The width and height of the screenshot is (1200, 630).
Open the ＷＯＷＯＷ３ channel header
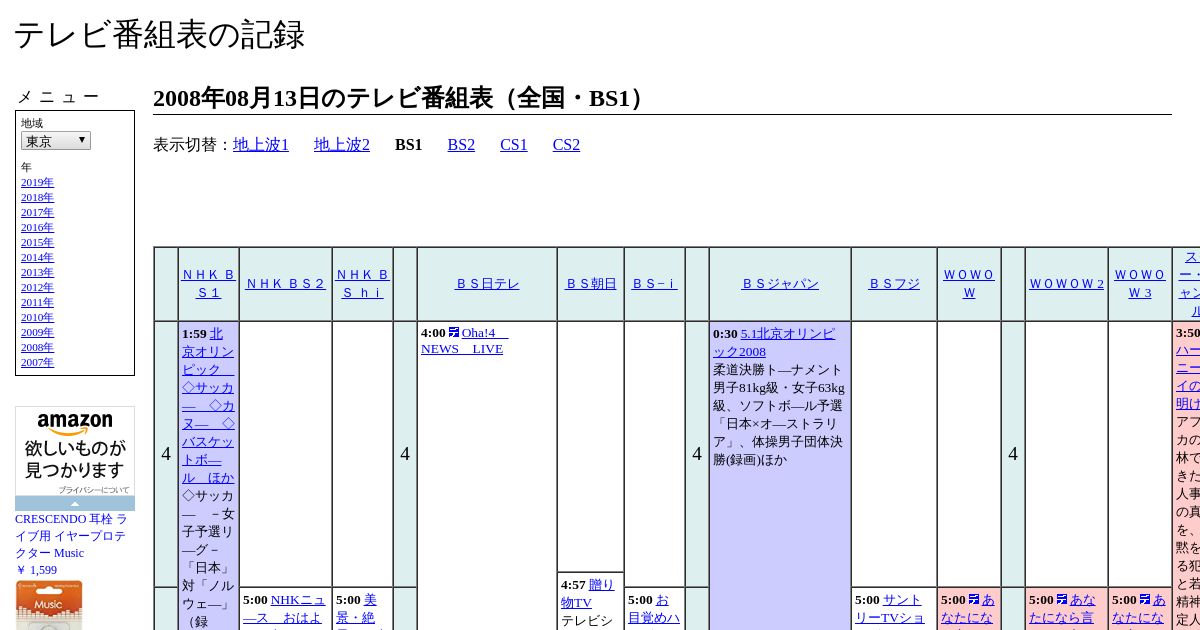click(1140, 284)
